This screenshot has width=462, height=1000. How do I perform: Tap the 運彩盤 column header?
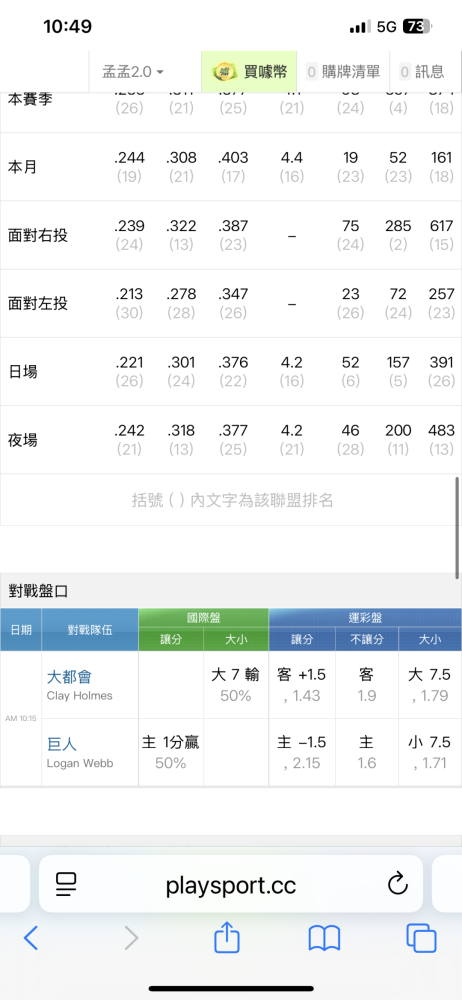coord(365,617)
